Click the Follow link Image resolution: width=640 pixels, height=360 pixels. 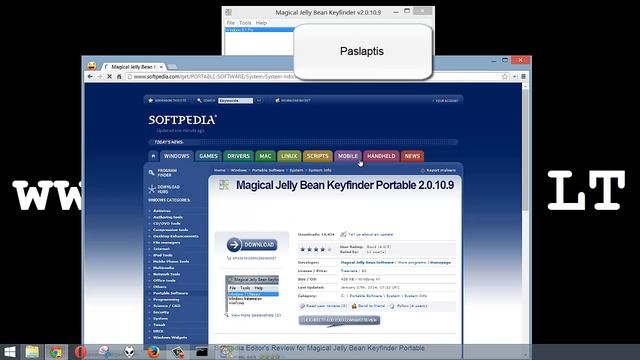coord(411,306)
